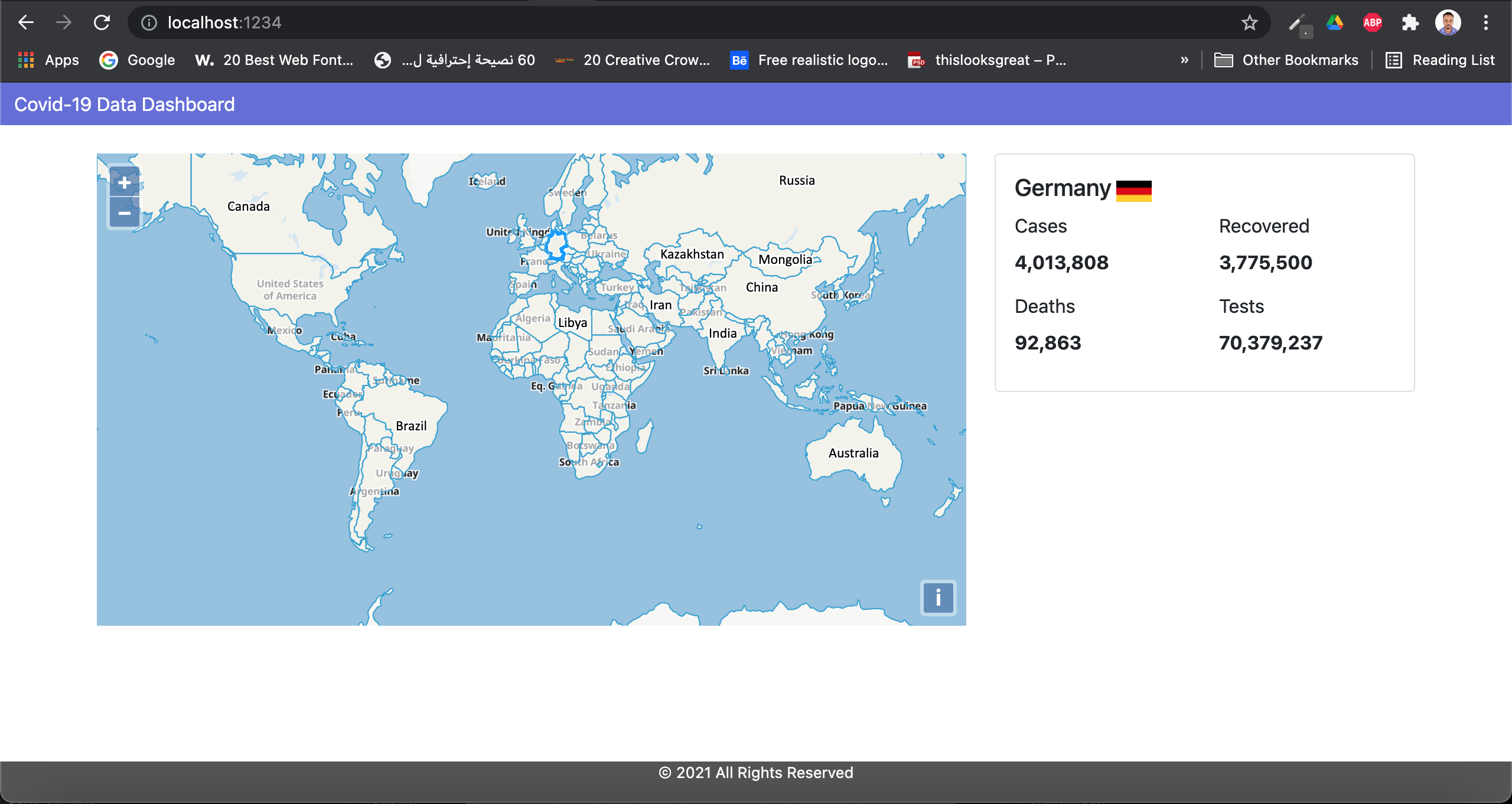Open the Adblock Plus extension
The width and height of the screenshot is (1512, 804).
point(1372,23)
